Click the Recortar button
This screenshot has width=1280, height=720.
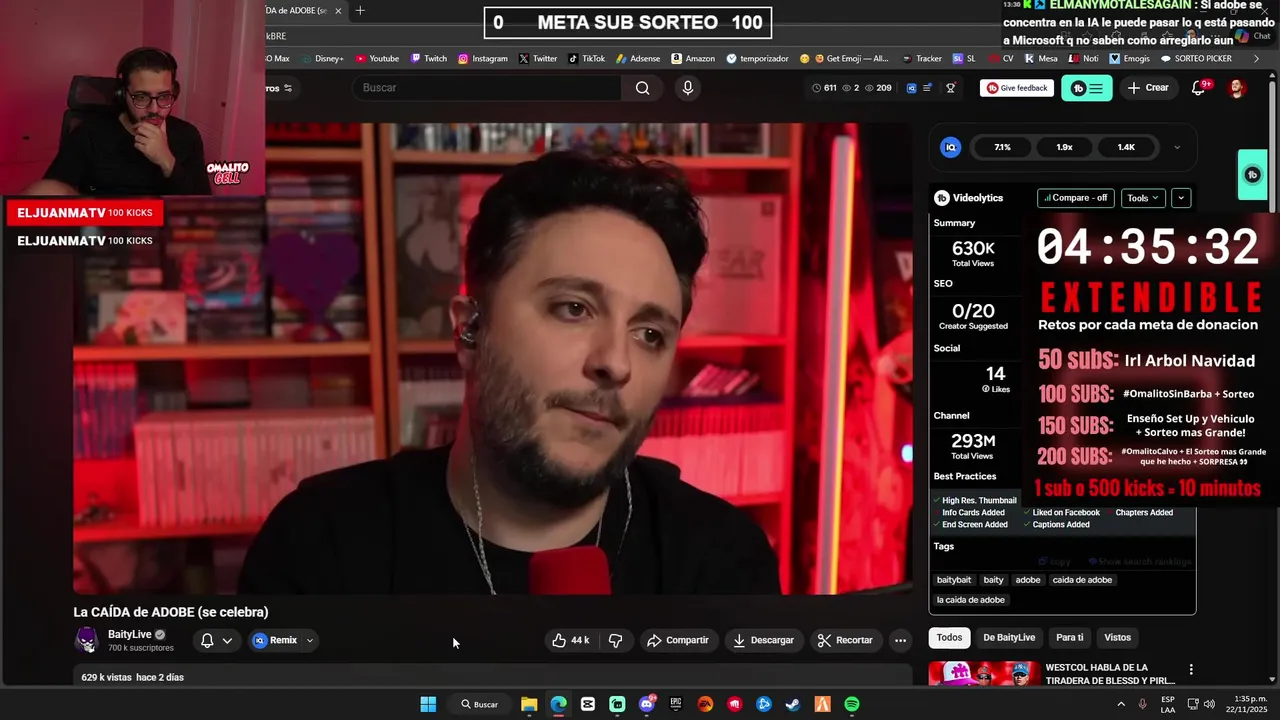pyautogui.click(x=845, y=640)
